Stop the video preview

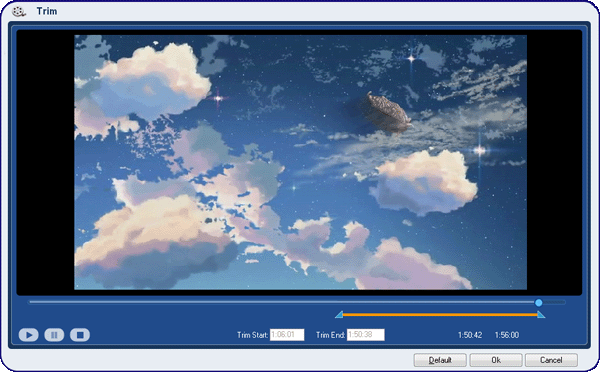tap(80, 335)
